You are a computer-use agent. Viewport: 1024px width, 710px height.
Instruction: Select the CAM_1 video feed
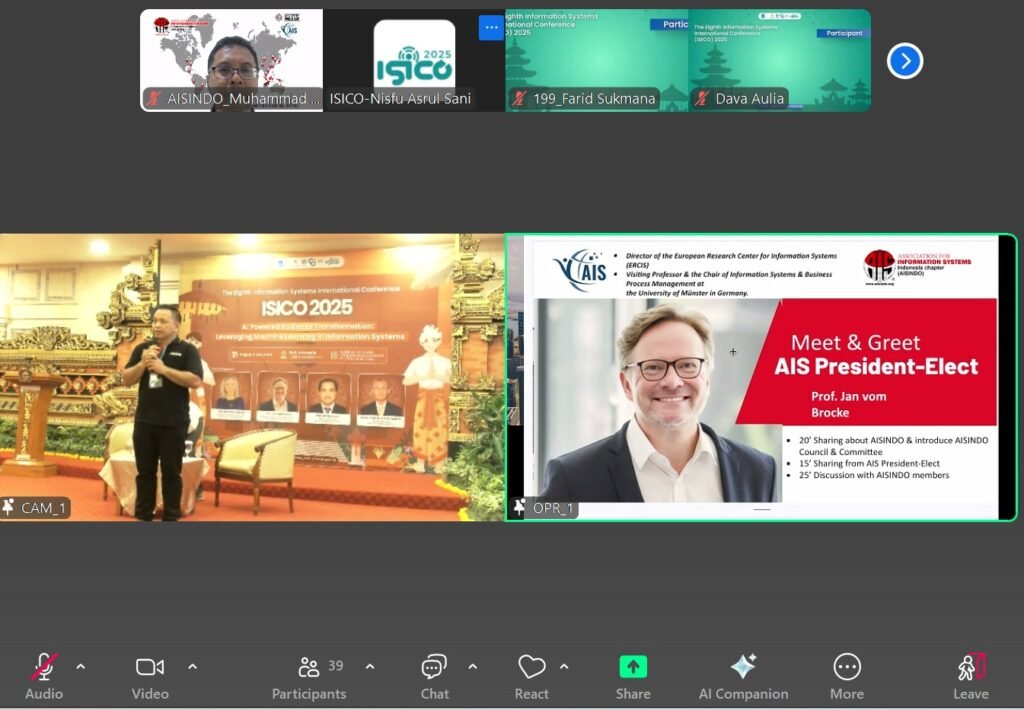click(x=252, y=378)
